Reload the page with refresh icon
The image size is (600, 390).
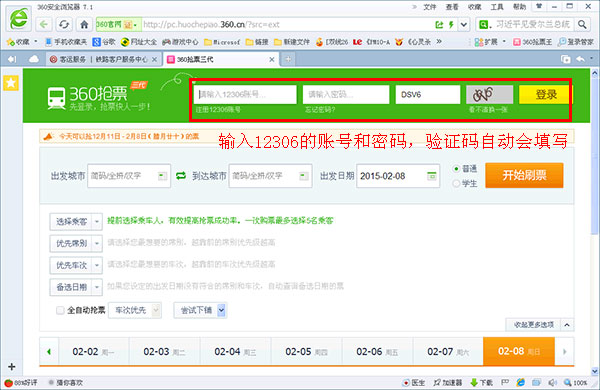tap(64, 25)
